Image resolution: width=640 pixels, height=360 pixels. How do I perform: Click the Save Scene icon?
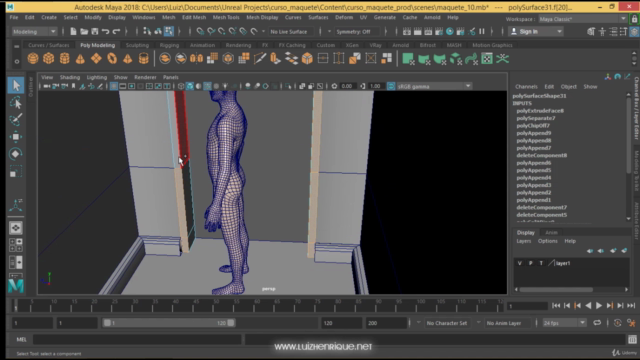click(x=95, y=31)
